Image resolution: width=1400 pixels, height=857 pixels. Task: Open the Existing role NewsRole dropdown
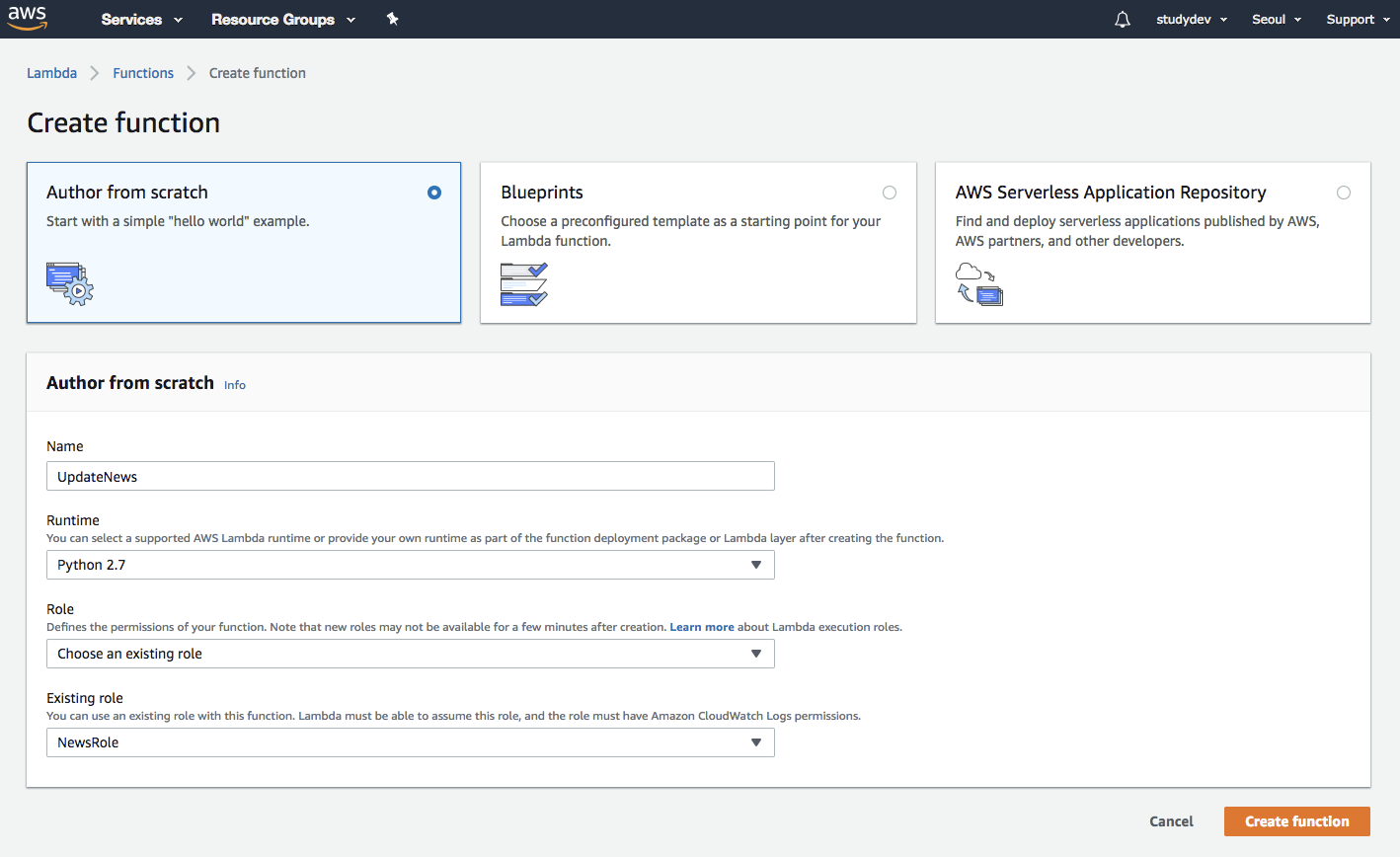411,742
